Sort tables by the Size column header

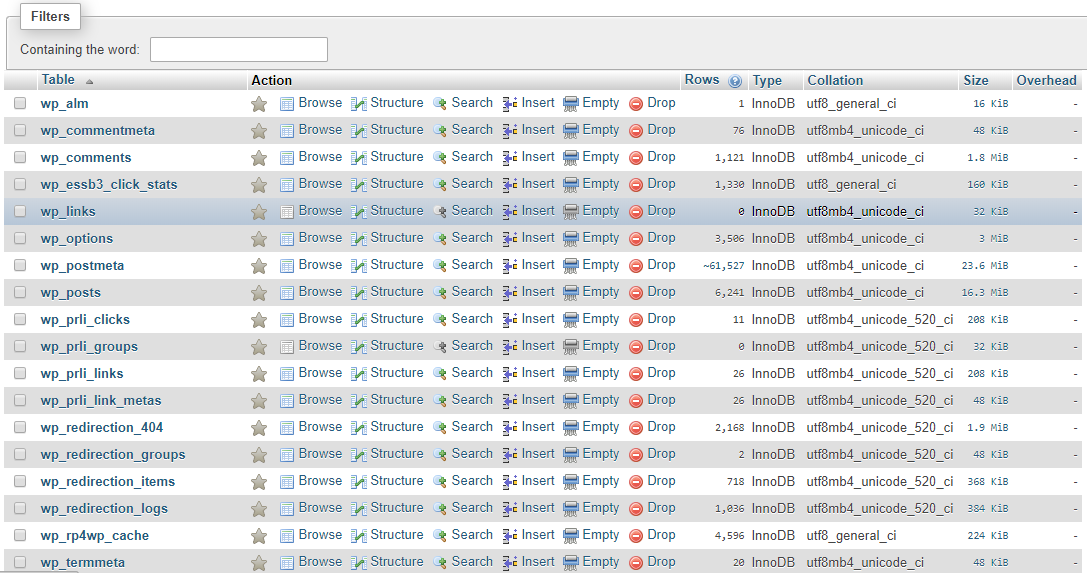[976, 81]
